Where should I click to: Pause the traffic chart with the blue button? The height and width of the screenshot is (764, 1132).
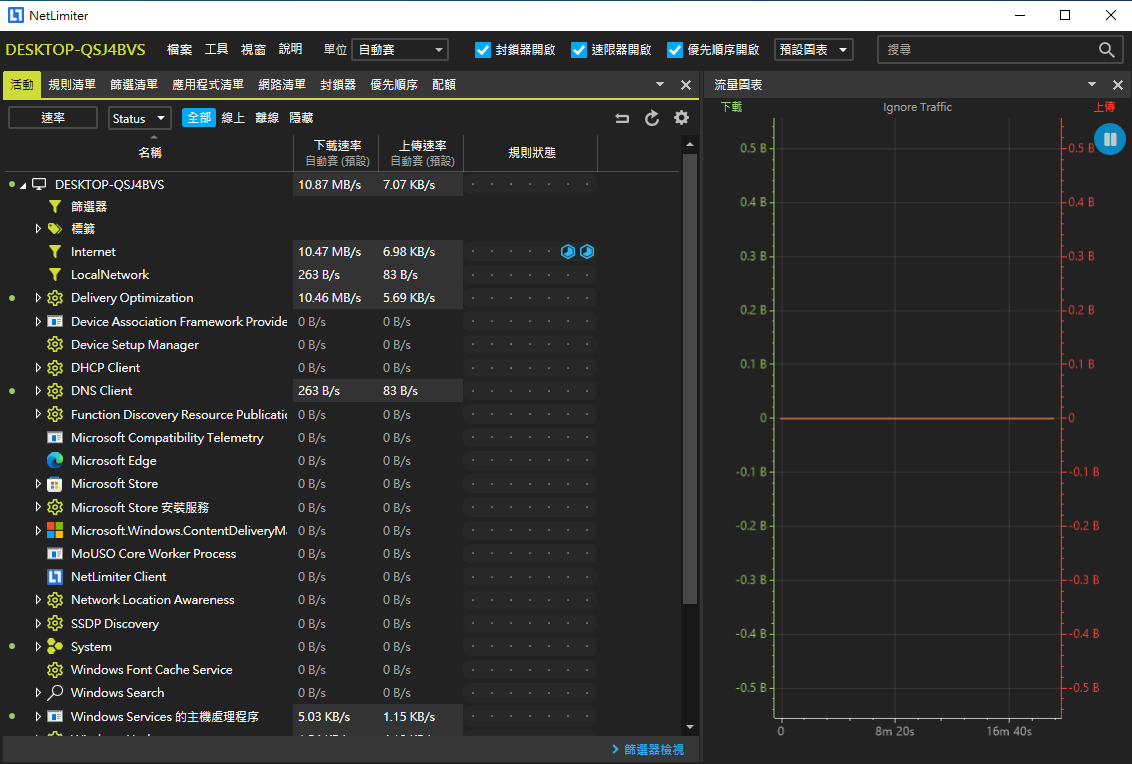click(x=1110, y=139)
